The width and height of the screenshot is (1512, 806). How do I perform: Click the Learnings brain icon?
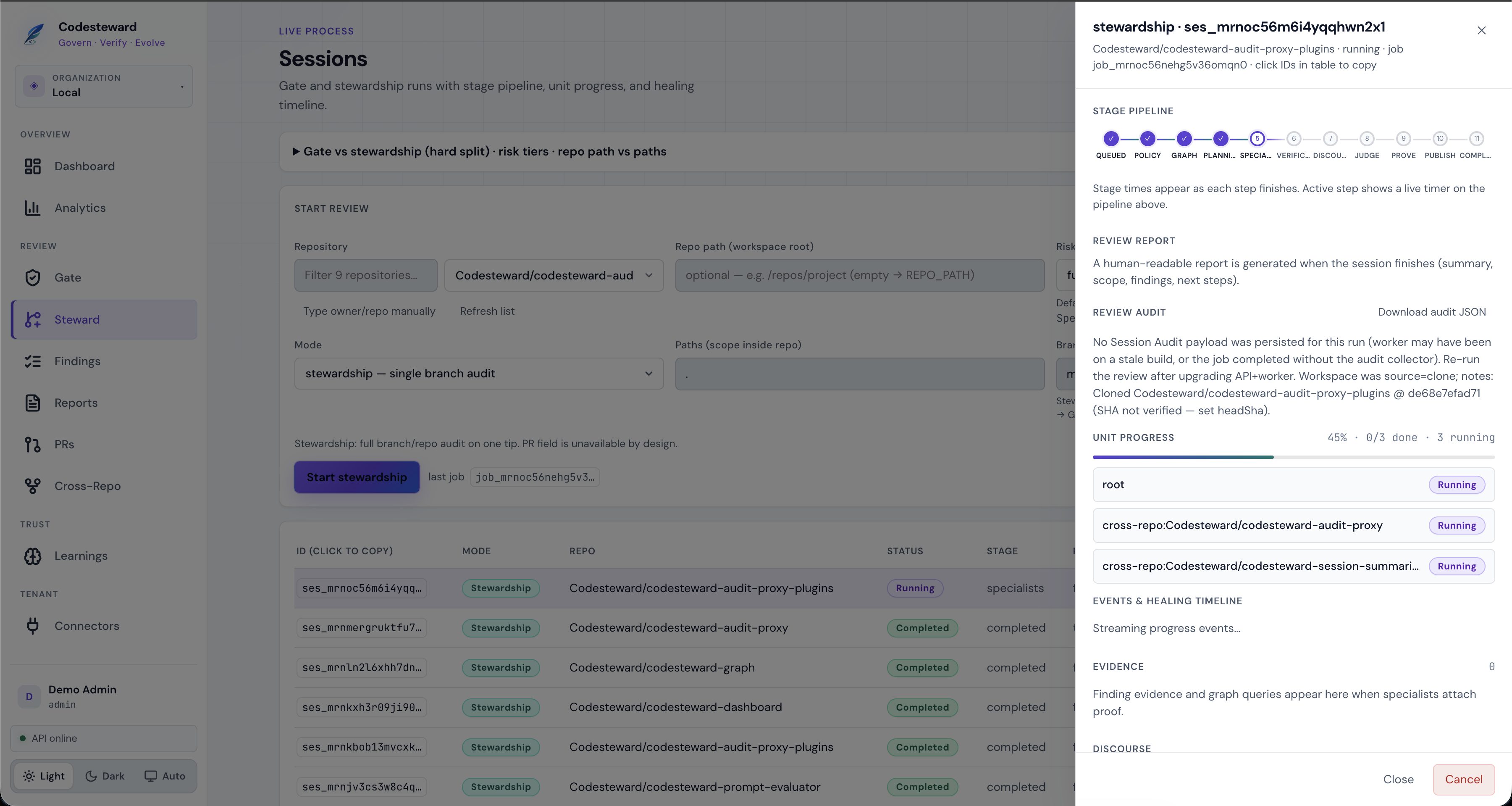[x=32, y=556]
